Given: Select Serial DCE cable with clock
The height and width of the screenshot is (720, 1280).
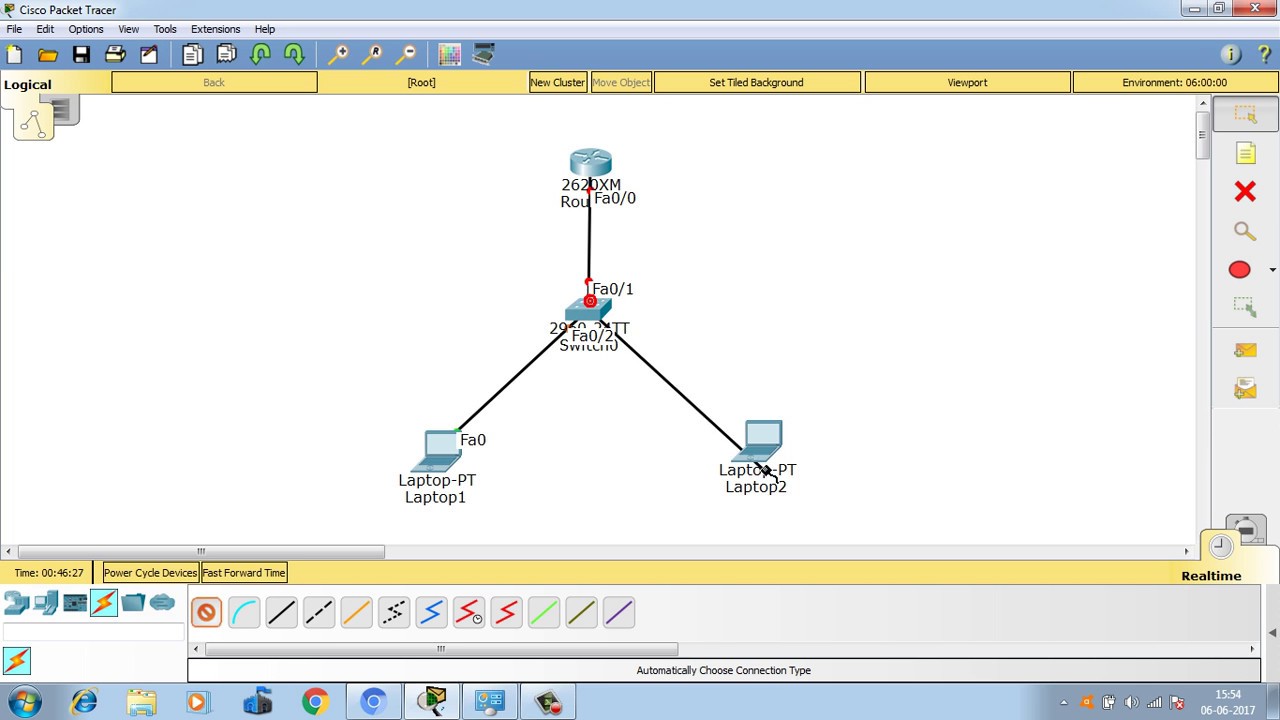Looking at the screenshot, I should [469, 612].
